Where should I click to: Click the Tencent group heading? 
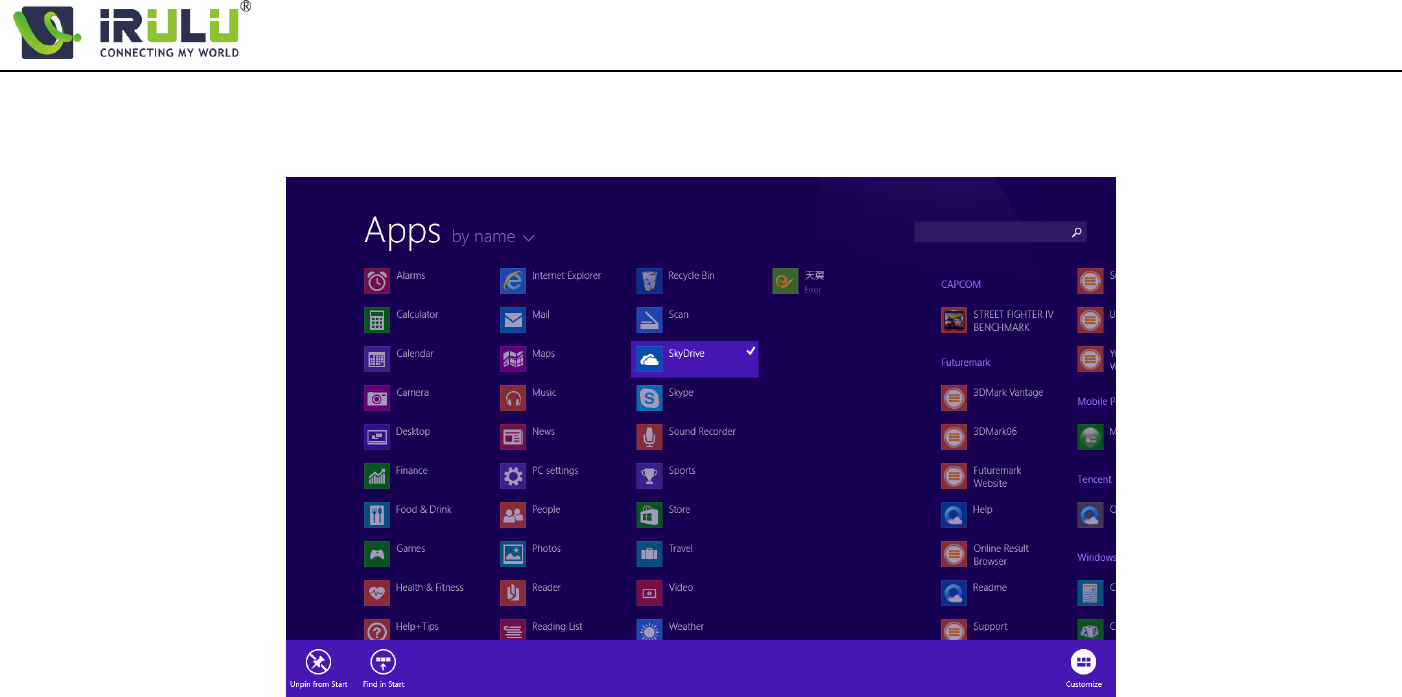pyautogui.click(x=1094, y=479)
